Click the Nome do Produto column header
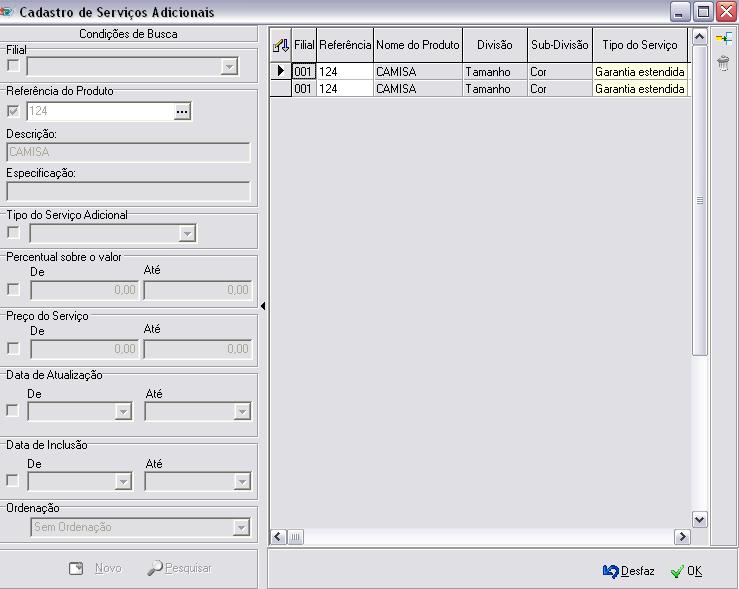The height and width of the screenshot is (589, 739). pyautogui.click(x=417, y=45)
